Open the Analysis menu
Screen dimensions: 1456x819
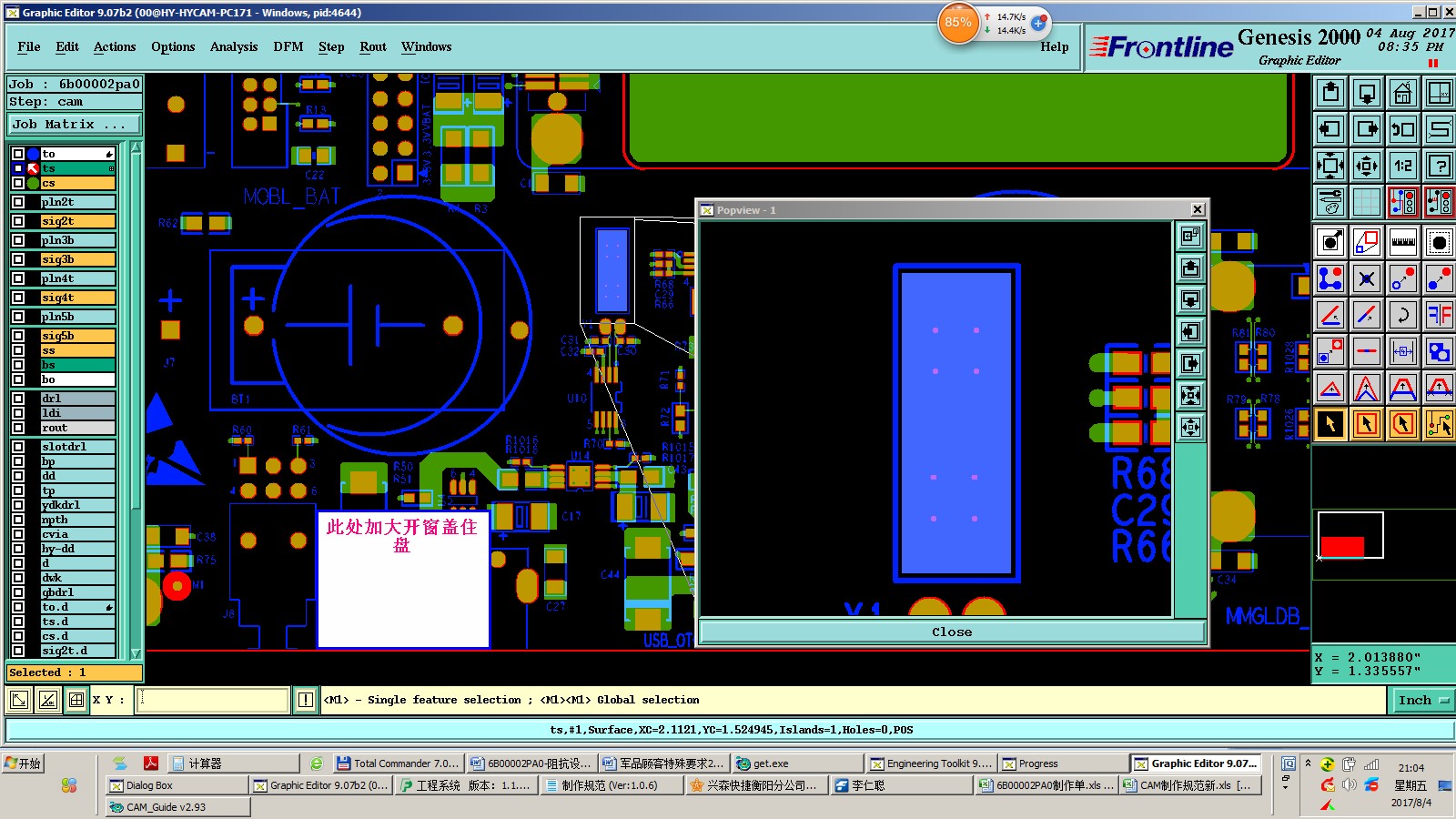pyautogui.click(x=234, y=47)
